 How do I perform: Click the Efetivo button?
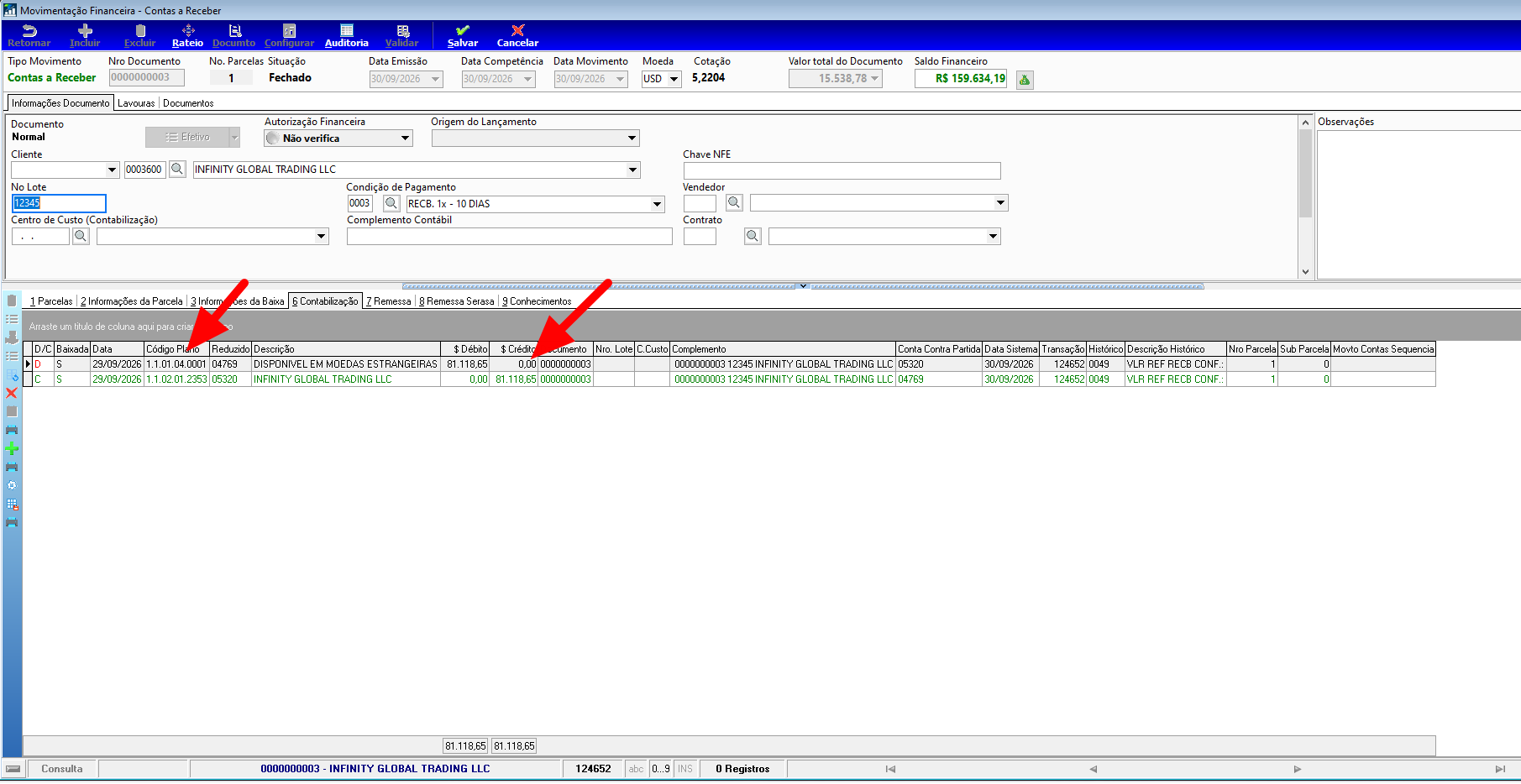[187, 137]
